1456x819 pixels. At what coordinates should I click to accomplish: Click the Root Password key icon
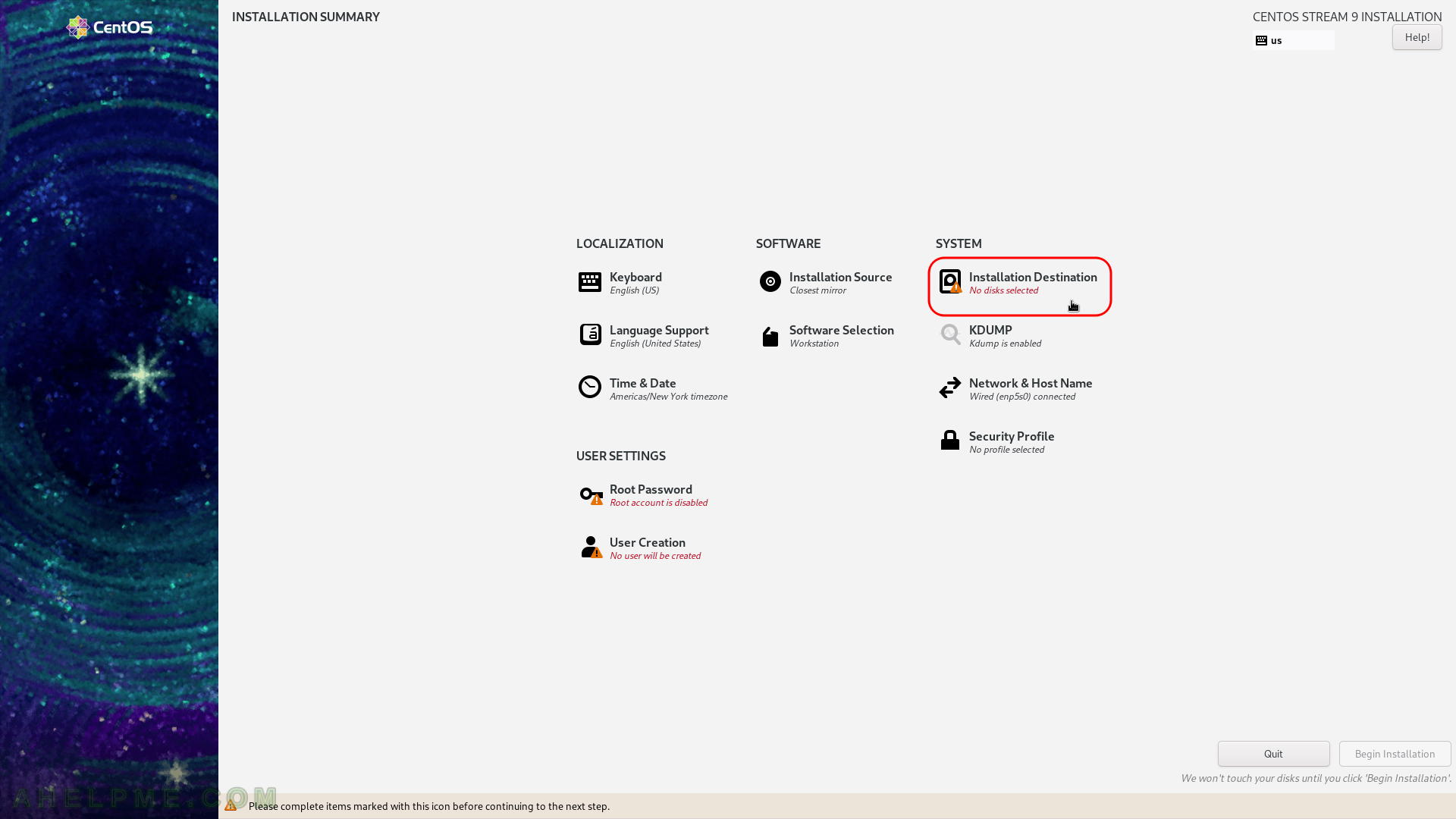click(591, 496)
